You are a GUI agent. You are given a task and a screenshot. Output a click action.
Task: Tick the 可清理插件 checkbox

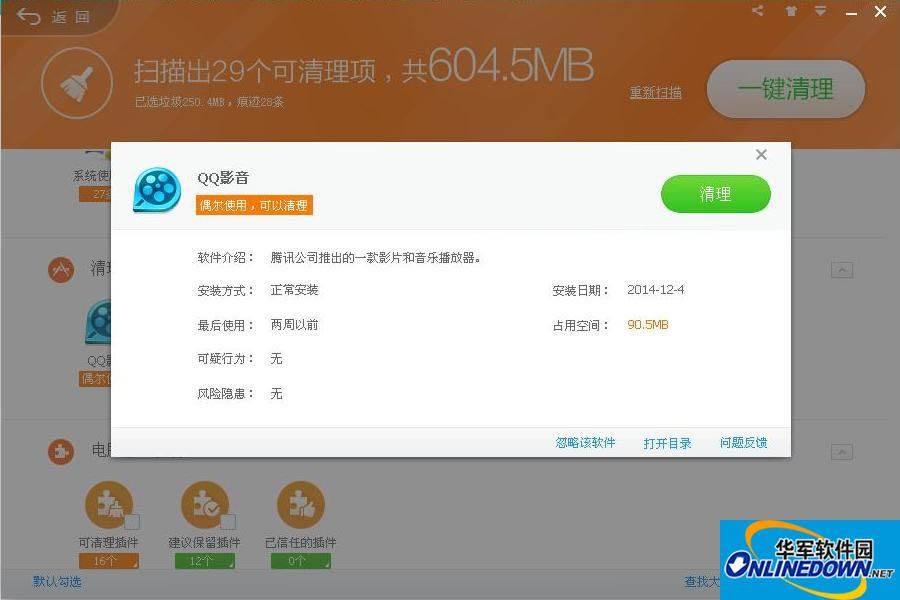(x=132, y=521)
